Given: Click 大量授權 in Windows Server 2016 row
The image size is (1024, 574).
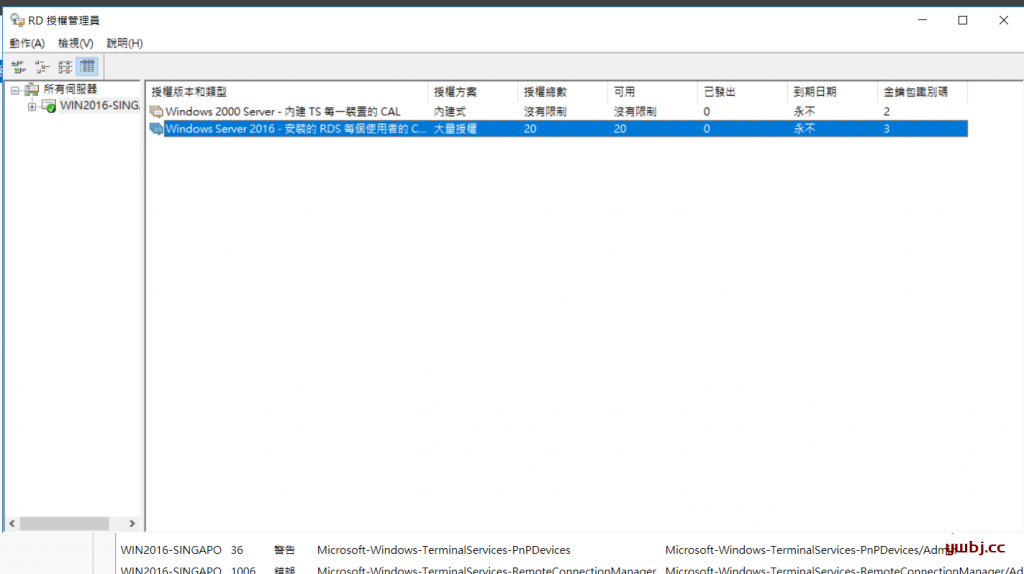Looking at the screenshot, I should pyautogui.click(x=455, y=129).
